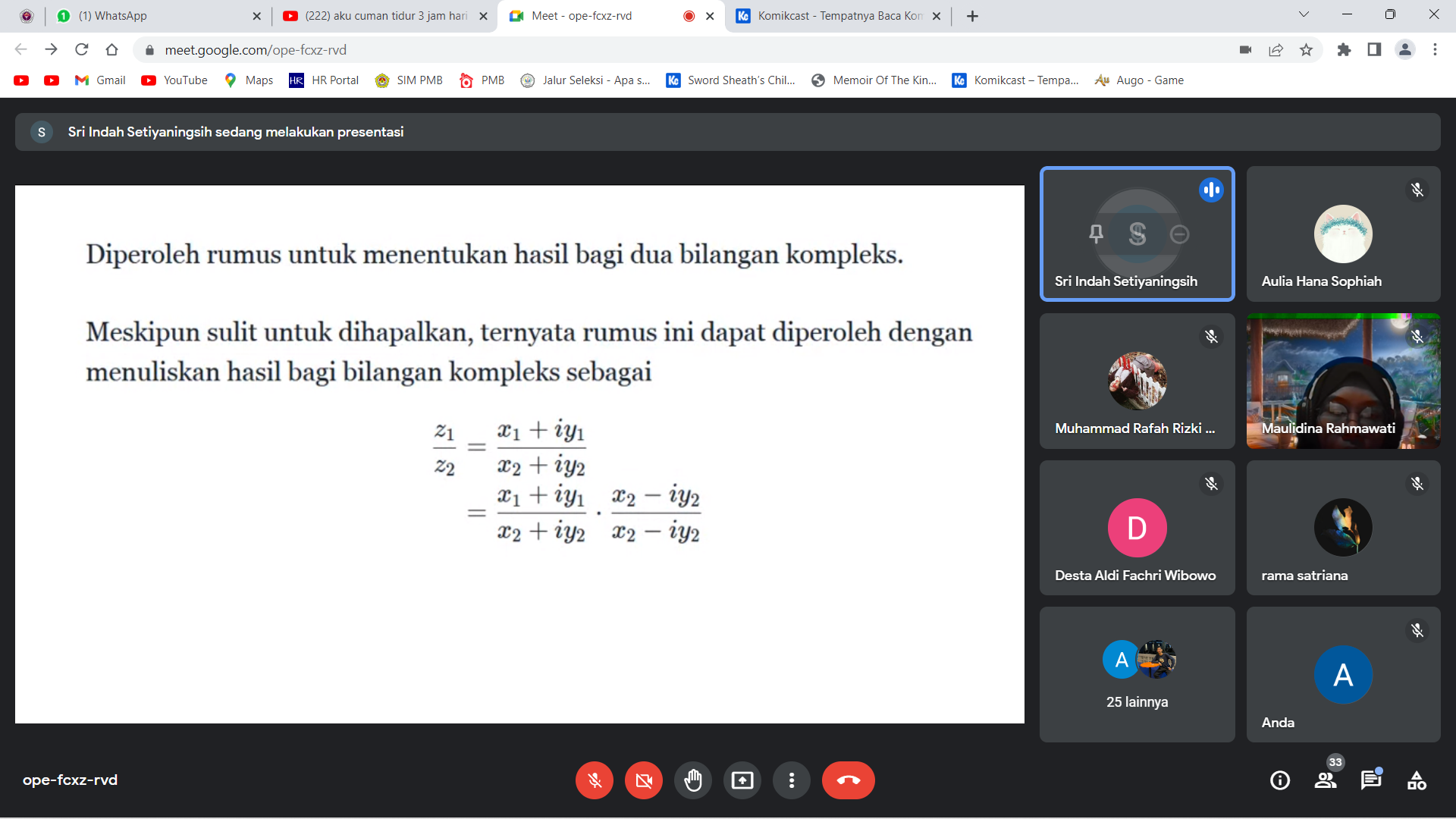
Task: Open the three-dot more options menu
Action: (791, 780)
